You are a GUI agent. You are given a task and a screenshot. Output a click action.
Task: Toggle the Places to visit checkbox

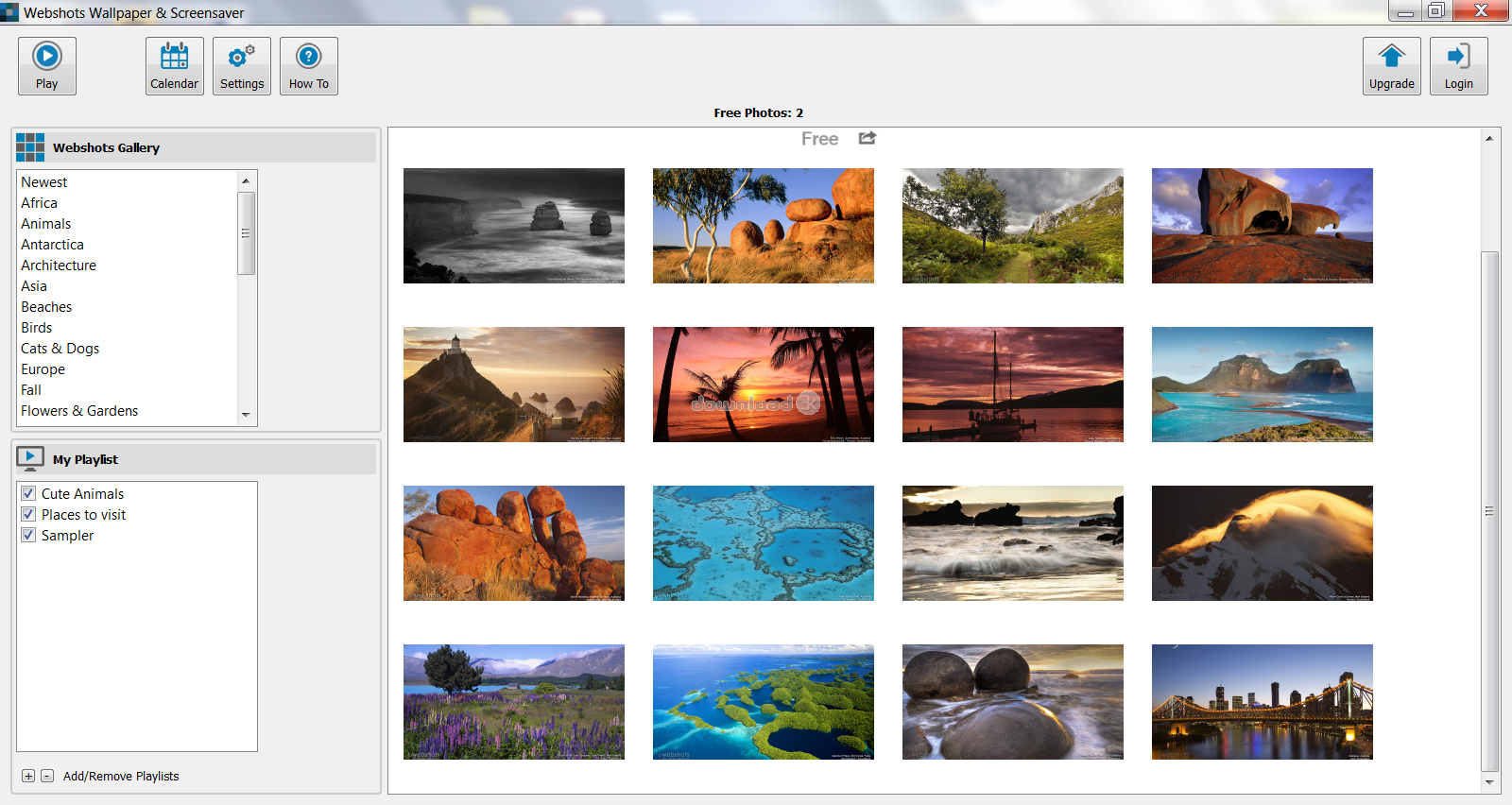(x=28, y=514)
